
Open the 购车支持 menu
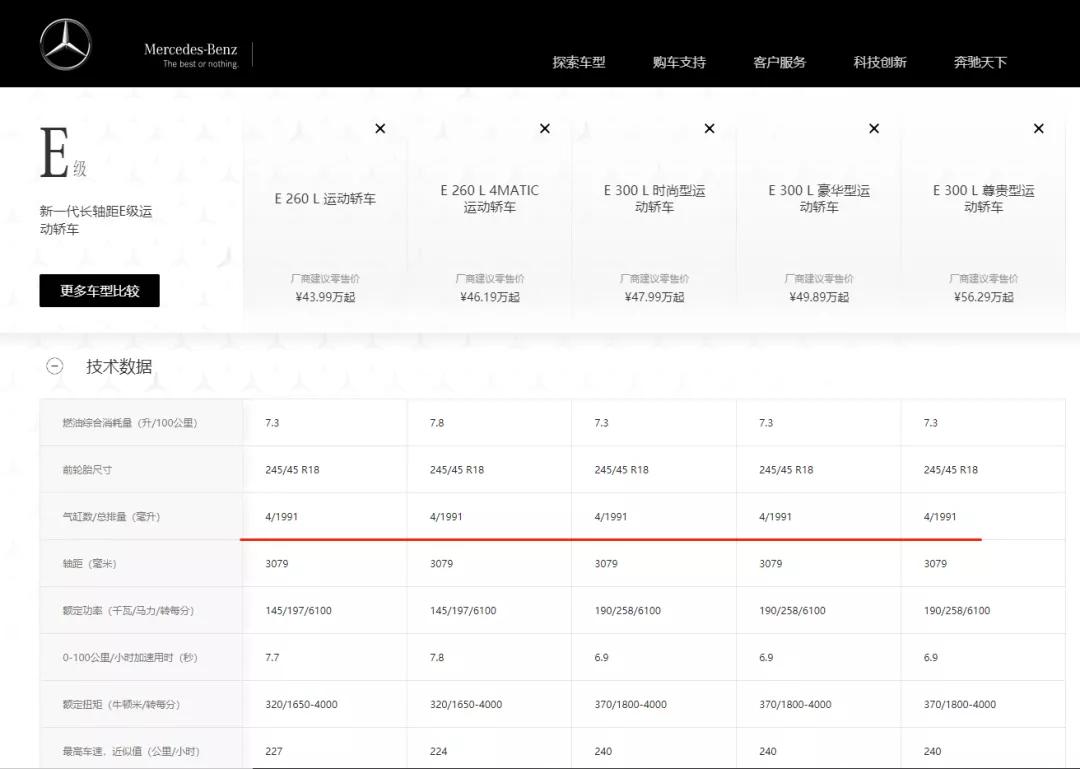pos(679,62)
